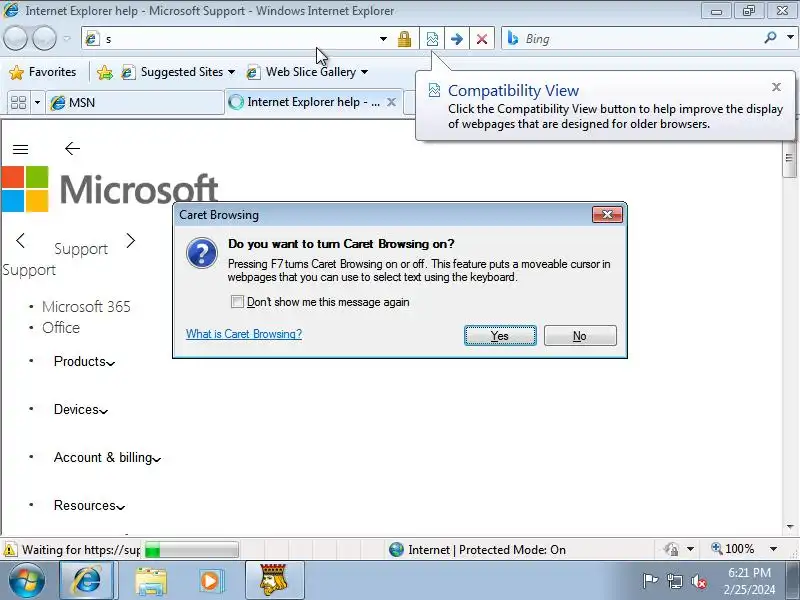
Task: Open Windows Media Player from the taskbar
Action: (x=210, y=581)
